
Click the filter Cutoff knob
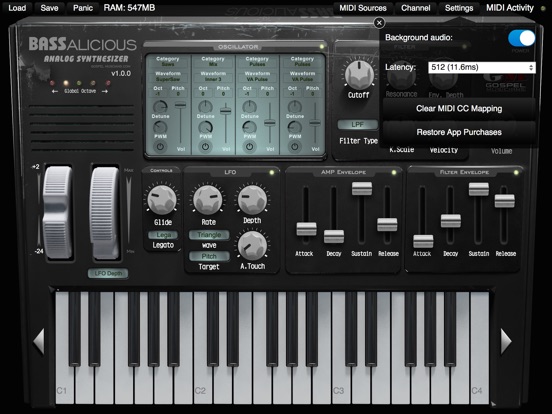point(359,75)
